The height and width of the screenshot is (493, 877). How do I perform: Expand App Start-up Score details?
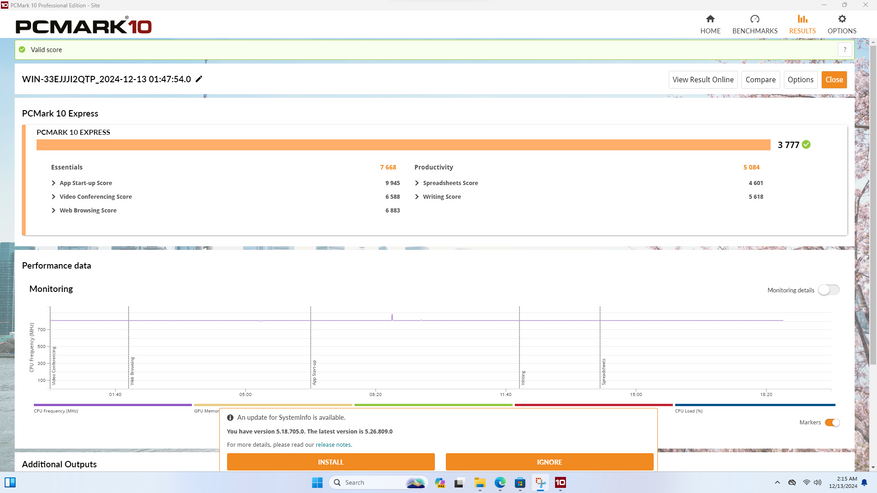click(54, 183)
